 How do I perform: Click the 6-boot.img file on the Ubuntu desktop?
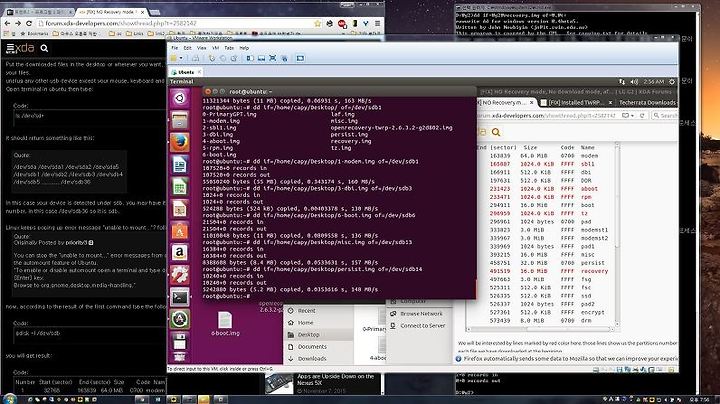[225, 324]
